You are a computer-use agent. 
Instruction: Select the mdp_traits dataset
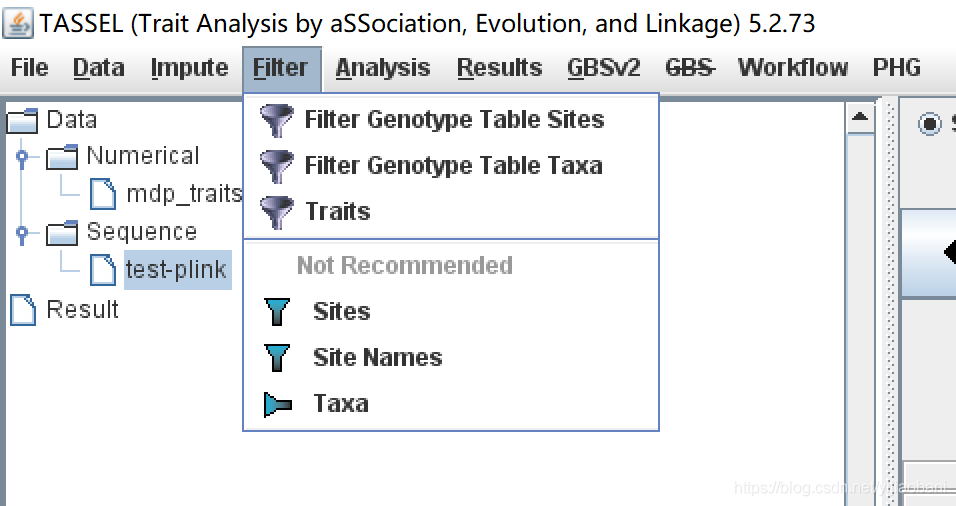[184, 193]
